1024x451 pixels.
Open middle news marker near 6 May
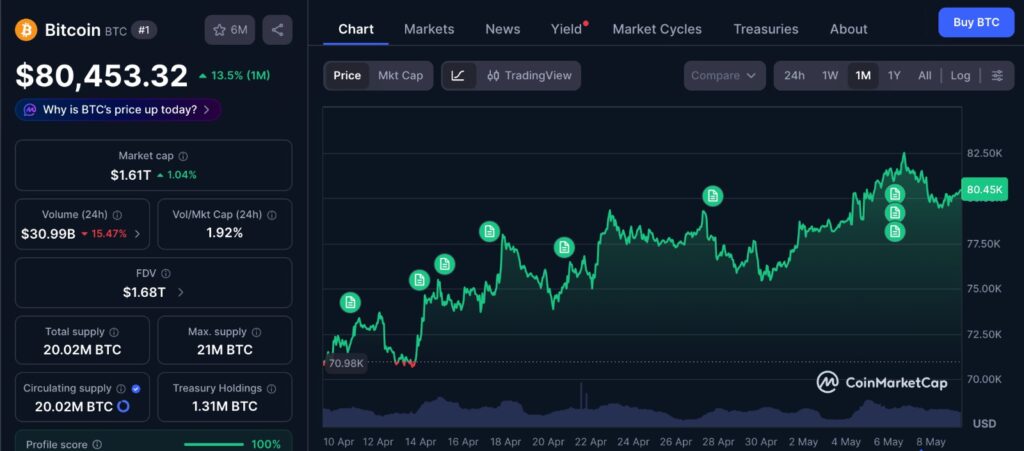tap(895, 212)
